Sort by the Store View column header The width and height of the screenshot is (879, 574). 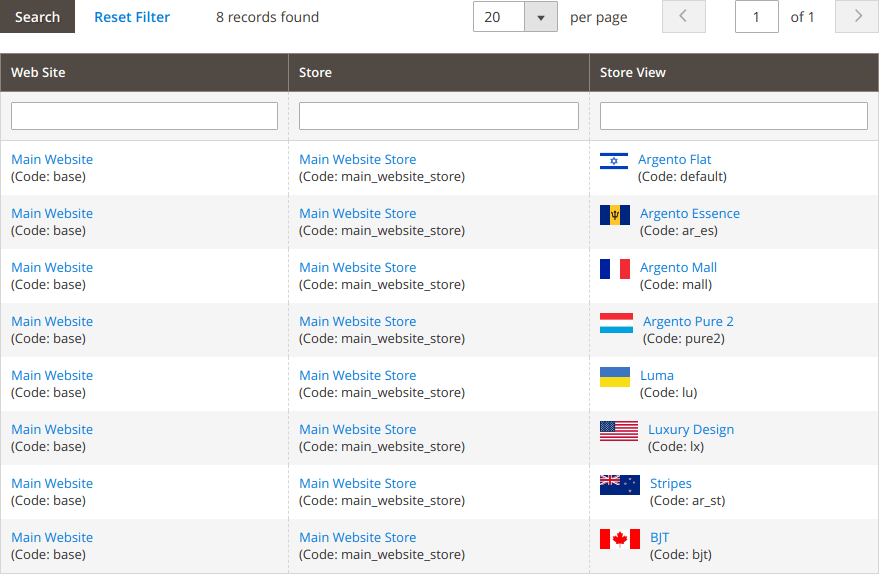coord(734,72)
